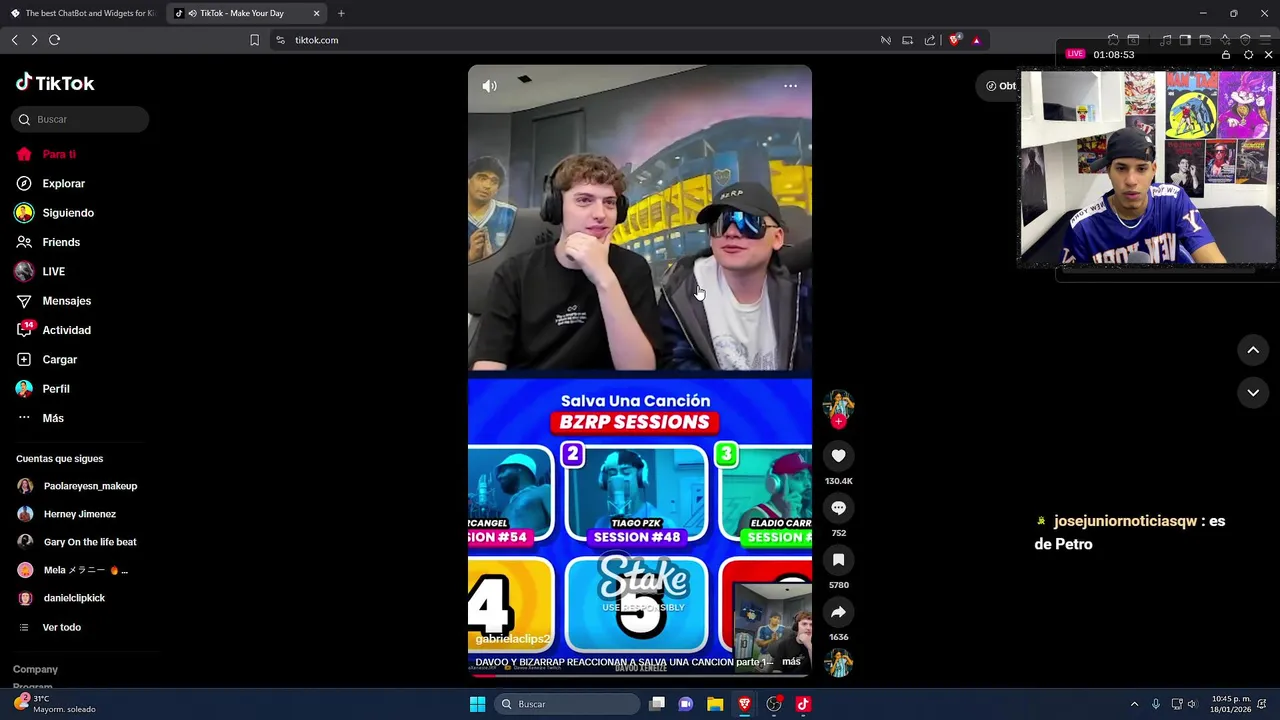
Task: Click the webcam preview thumbnail
Action: (x=1148, y=167)
